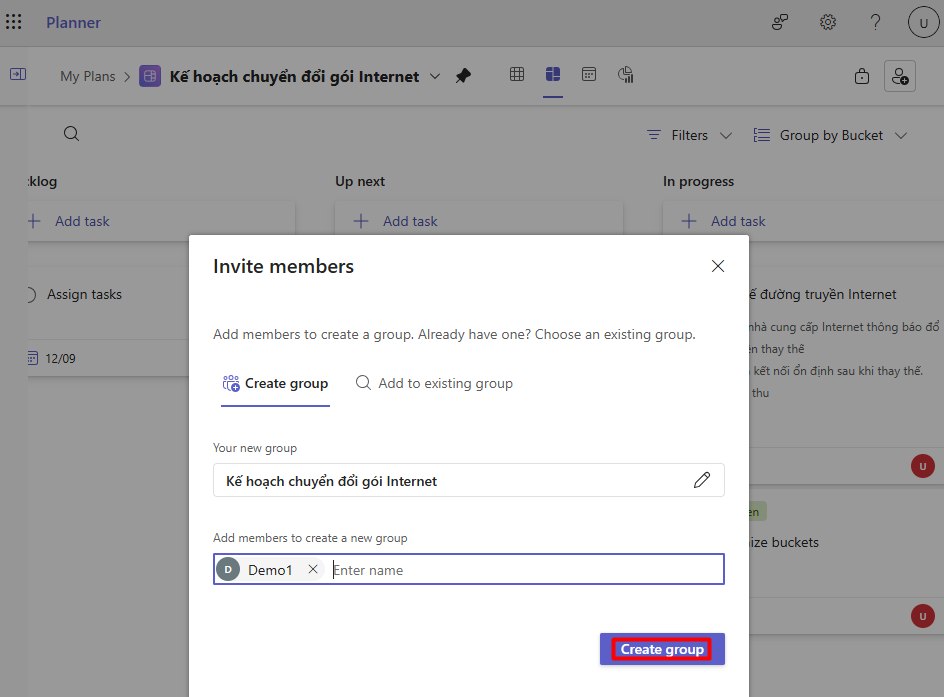This screenshot has height=697, width=944.
Task: Edit group name with pencil icon
Action: [x=702, y=480]
